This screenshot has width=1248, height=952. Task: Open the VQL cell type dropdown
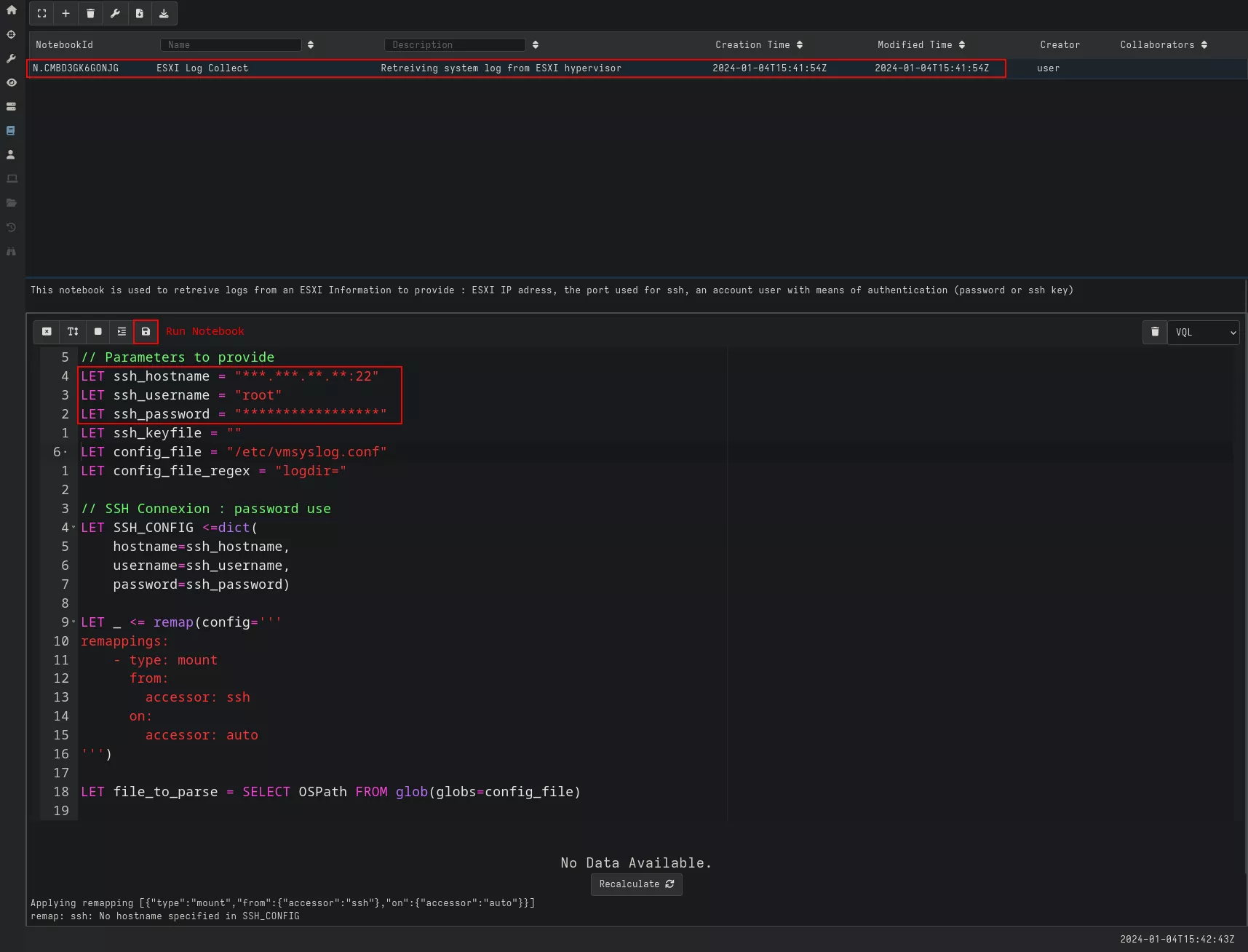pyautogui.click(x=1204, y=333)
